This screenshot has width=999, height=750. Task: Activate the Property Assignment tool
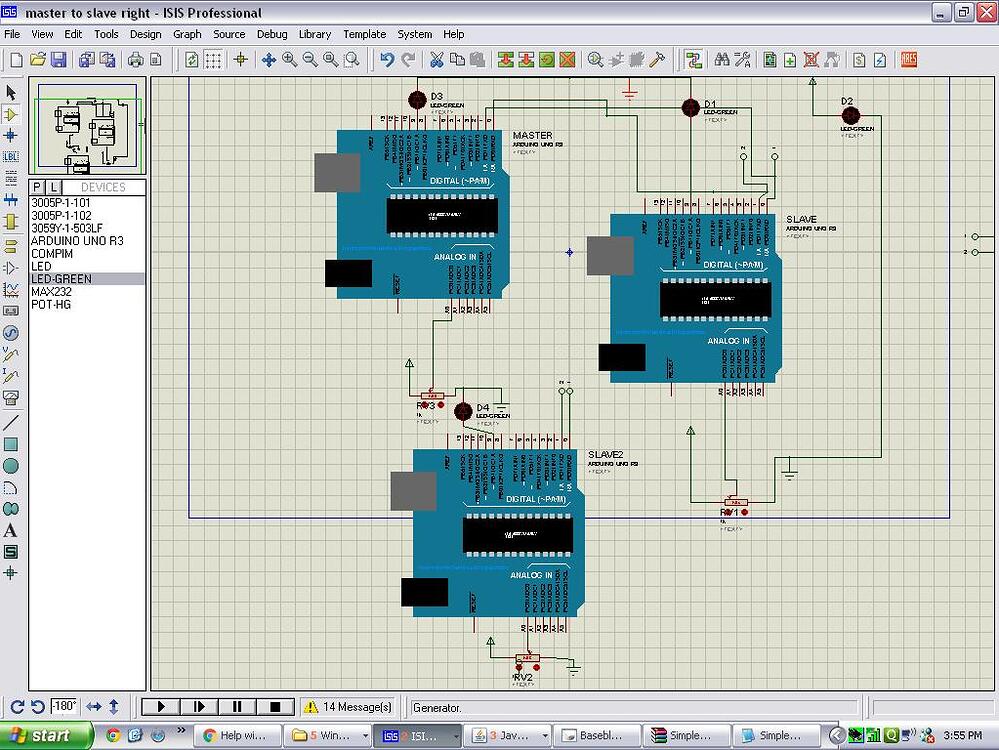[742, 60]
